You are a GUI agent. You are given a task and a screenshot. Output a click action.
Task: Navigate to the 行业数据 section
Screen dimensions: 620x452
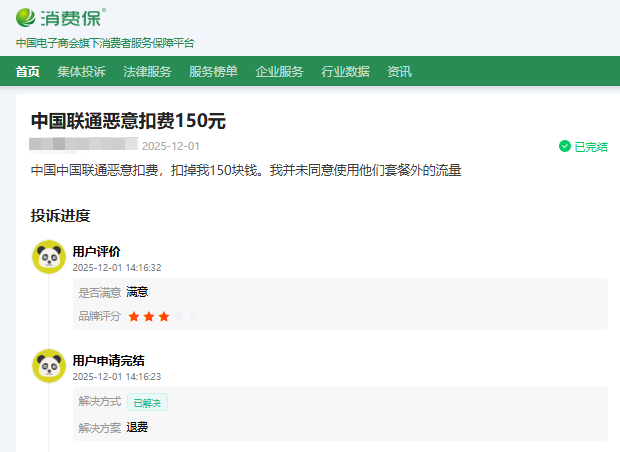coord(345,71)
